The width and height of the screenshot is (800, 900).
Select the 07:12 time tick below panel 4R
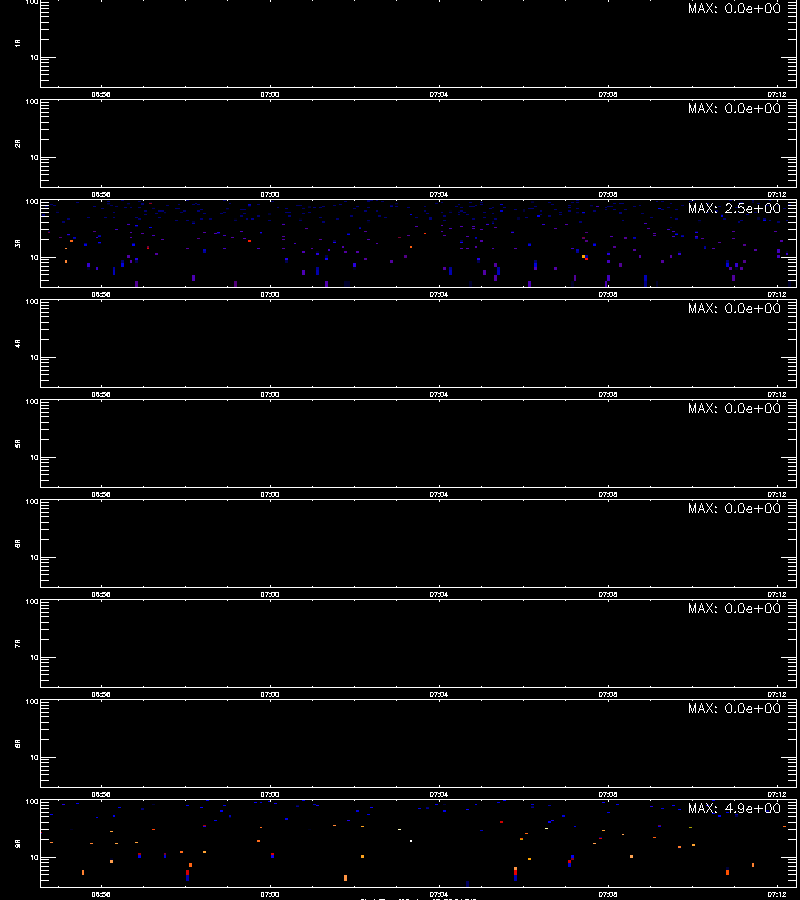[777, 394]
